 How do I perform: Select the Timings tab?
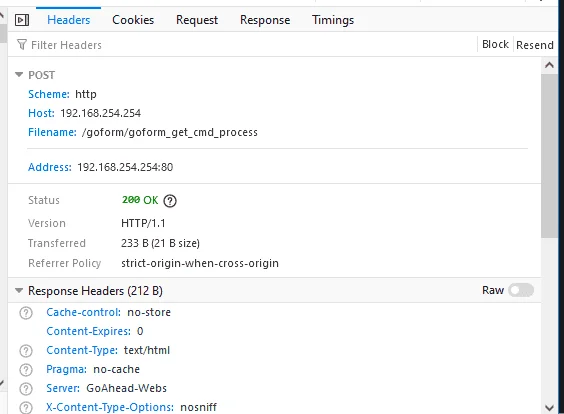point(333,20)
